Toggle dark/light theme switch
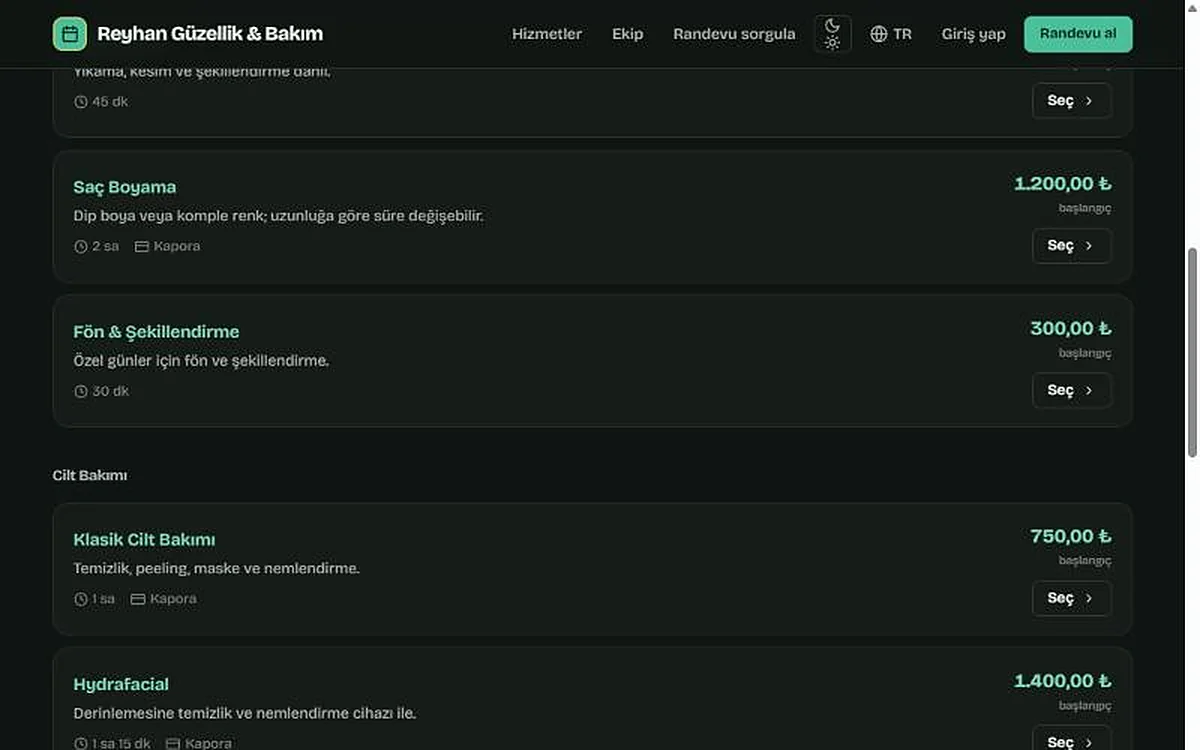This screenshot has height=750, width=1200. point(833,34)
